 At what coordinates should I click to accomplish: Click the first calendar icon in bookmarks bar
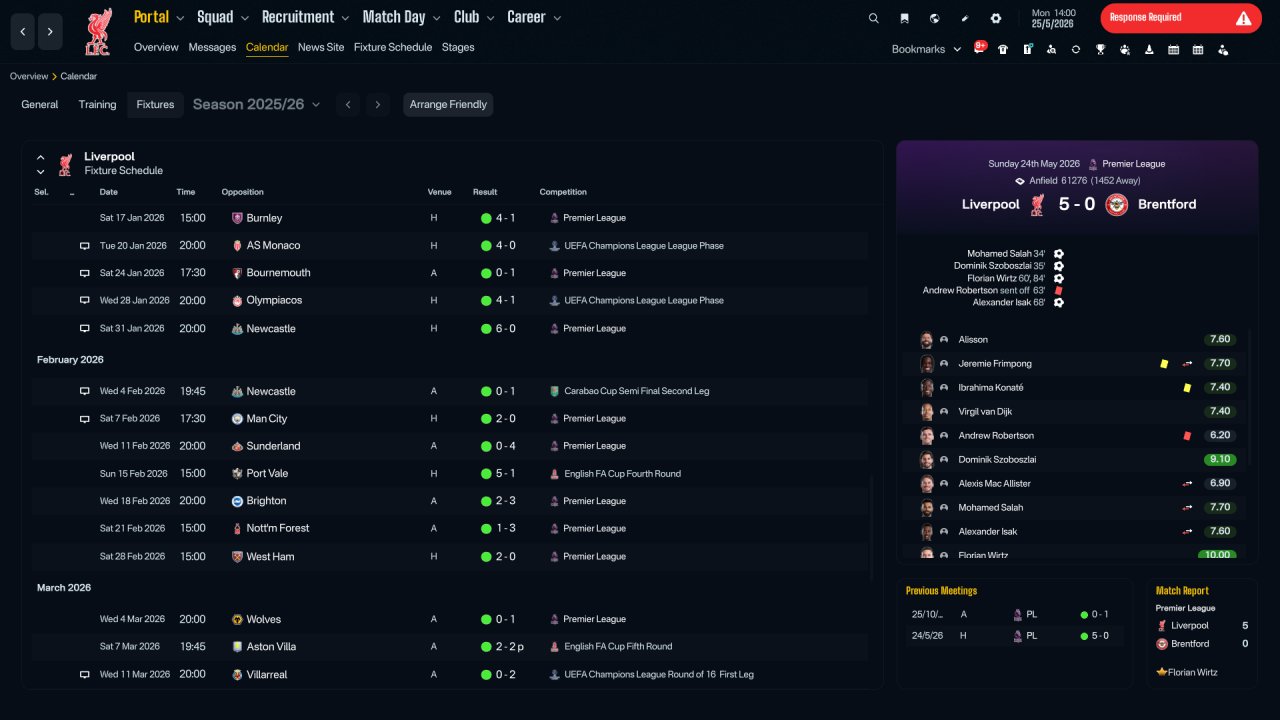(x=1174, y=49)
